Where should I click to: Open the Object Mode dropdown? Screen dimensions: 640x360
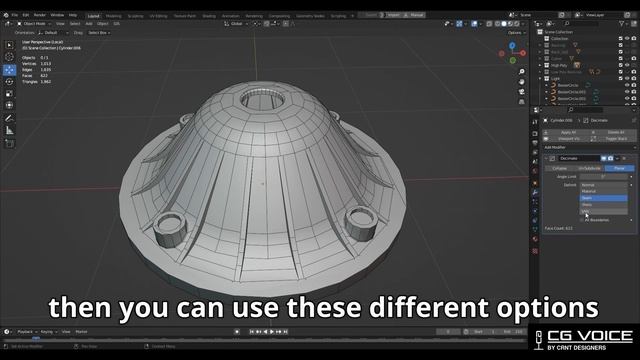click(x=34, y=24)
